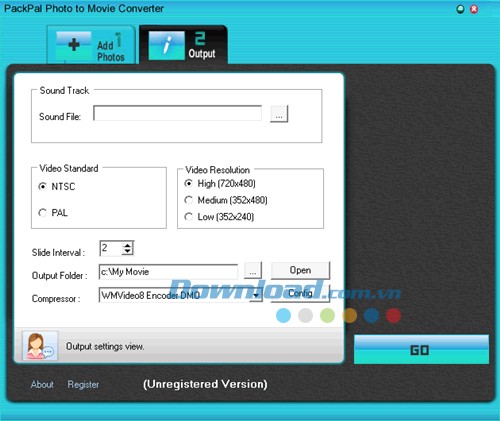Image resolution: width=500 pixels, height=421 pixels.
Task: Increase the Slide Interval value
Action: click(128, 245)
